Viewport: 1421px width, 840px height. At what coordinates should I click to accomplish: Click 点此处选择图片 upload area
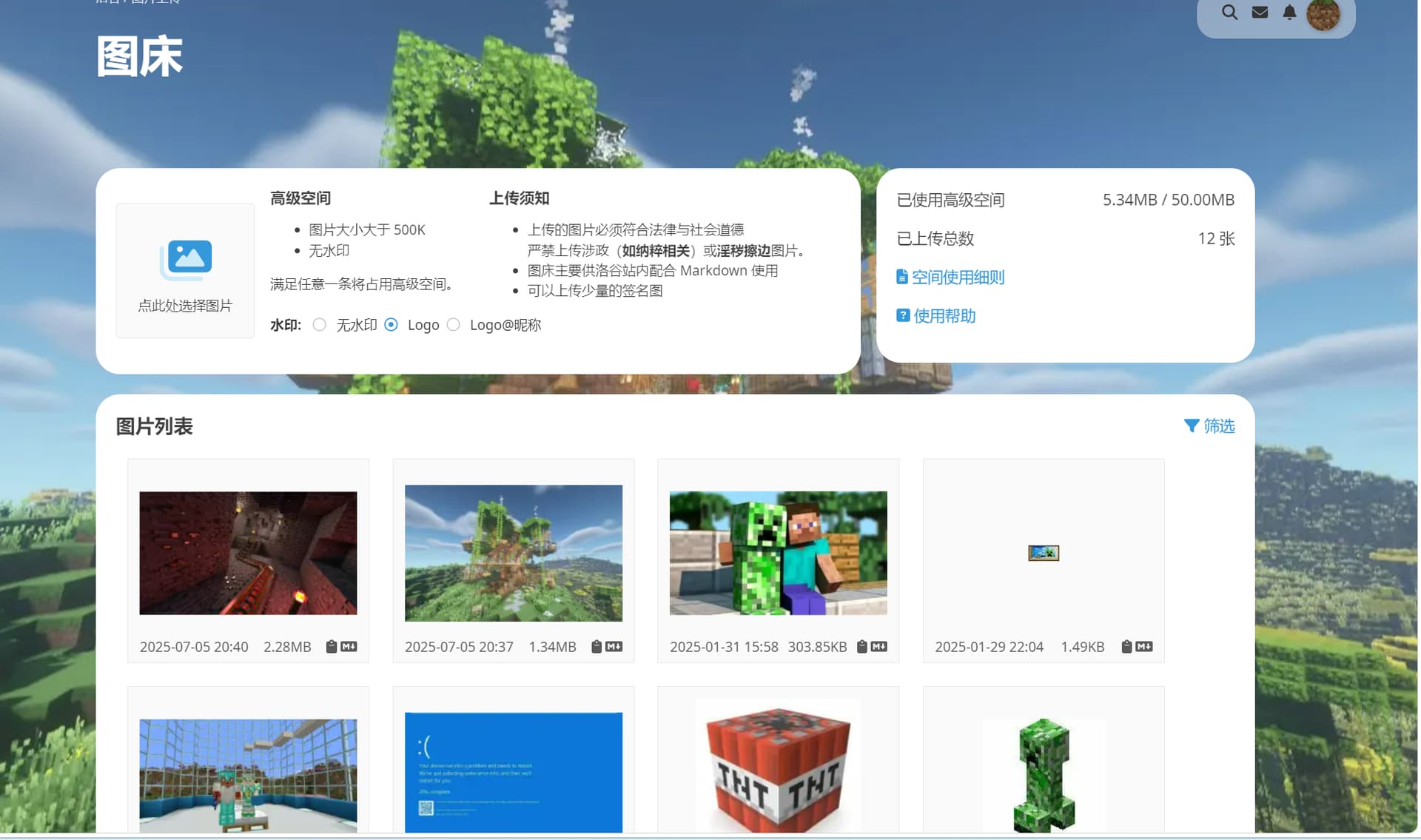click(185, 306)
